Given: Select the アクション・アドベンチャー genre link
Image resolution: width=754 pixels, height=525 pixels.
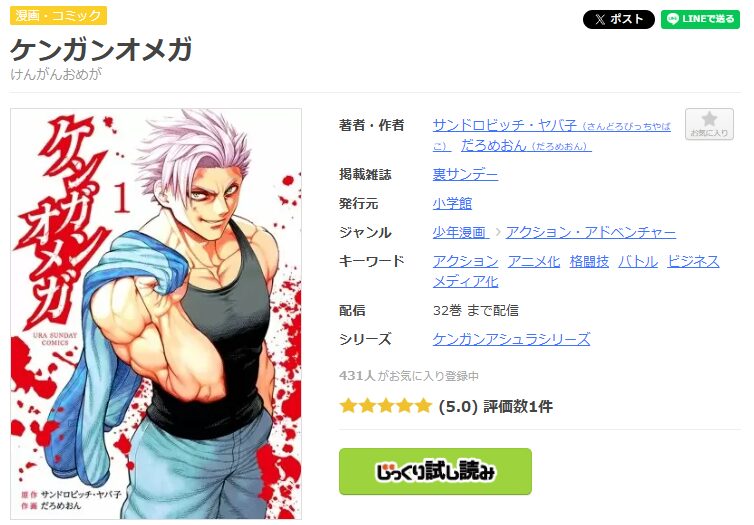Looking at the screenshot, I should pos(591,233).
